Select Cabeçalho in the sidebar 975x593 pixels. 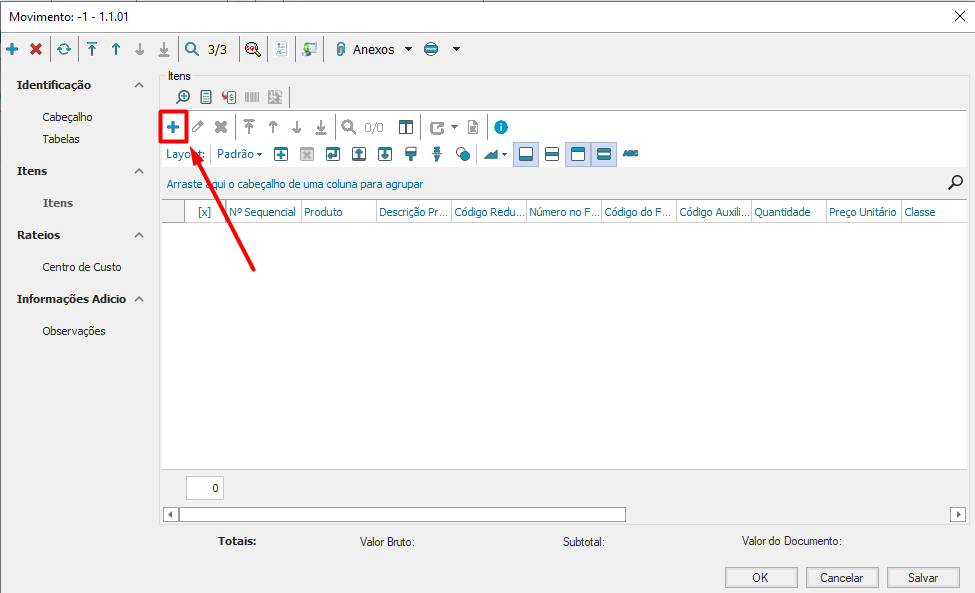pos(67,117)
